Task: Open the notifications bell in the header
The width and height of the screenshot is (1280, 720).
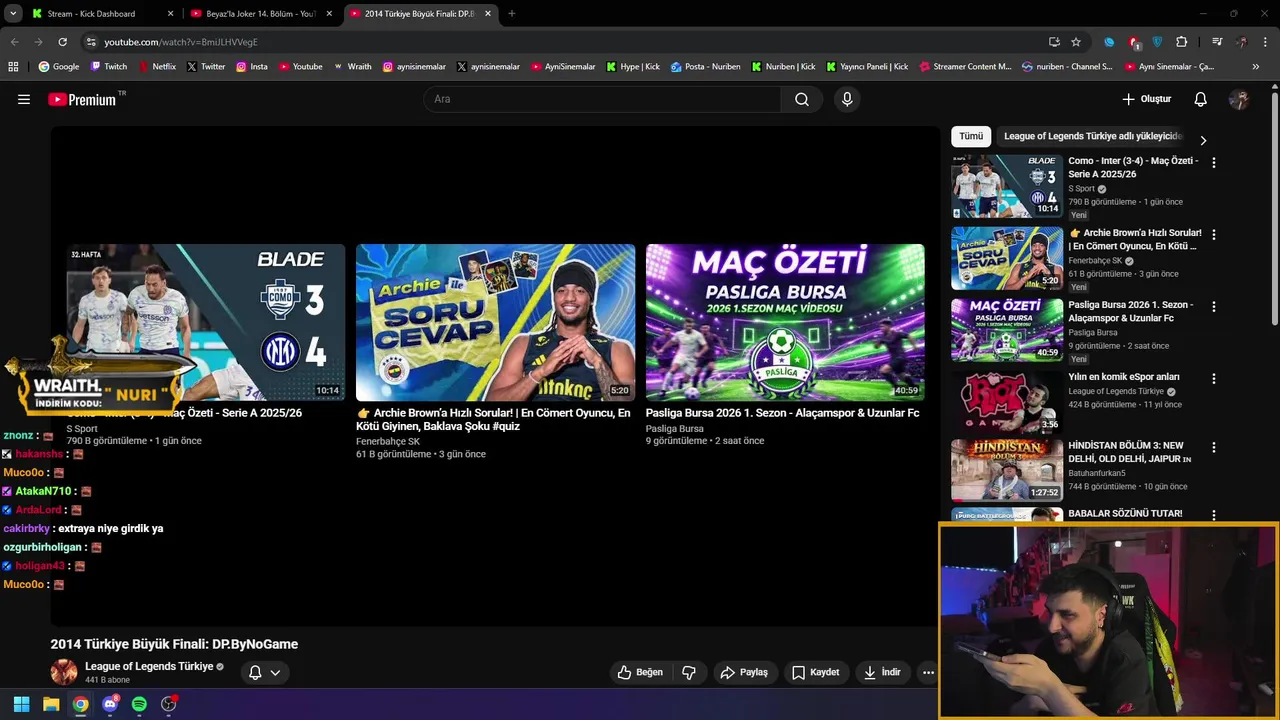Action: [1201, 99]
